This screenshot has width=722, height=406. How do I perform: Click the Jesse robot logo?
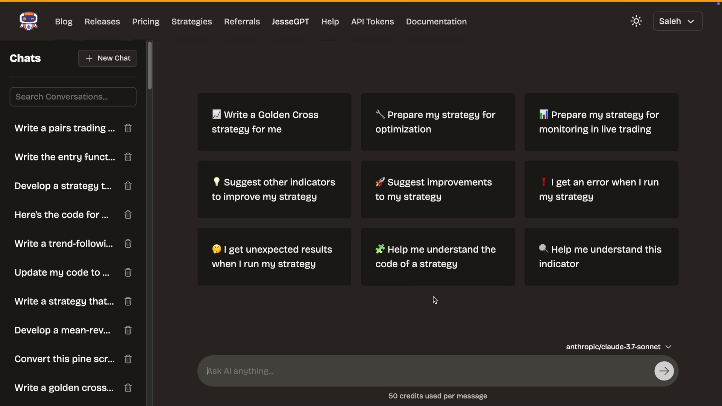(x=29, y=21)
